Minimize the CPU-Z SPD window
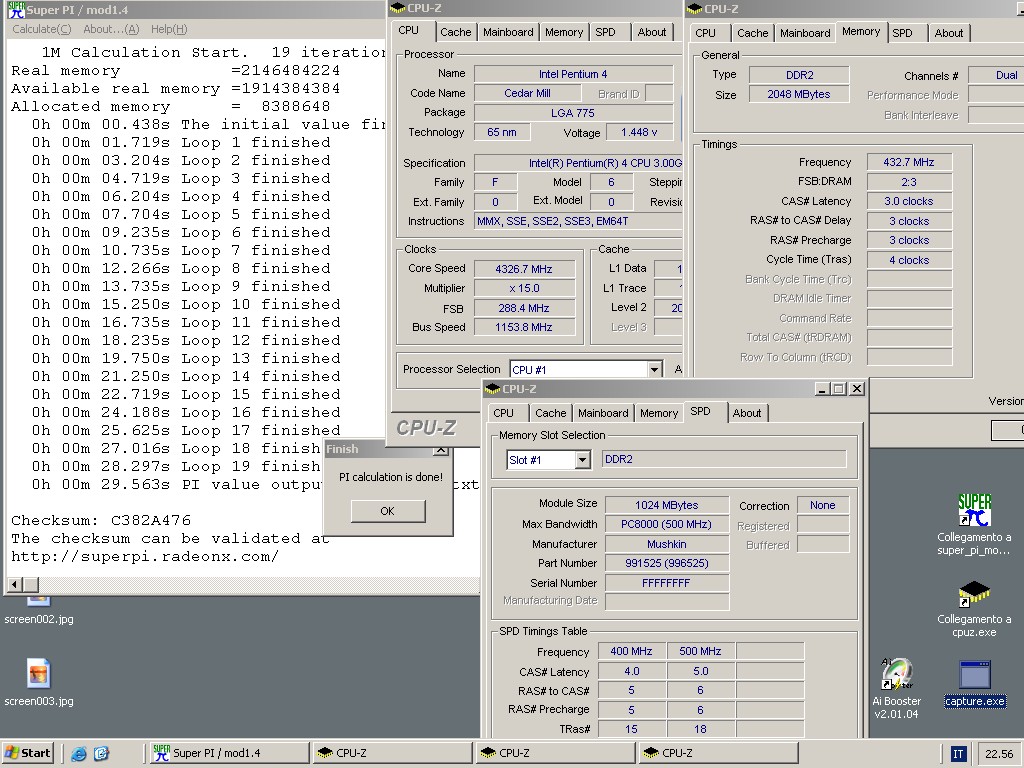This screenshot has width=1024, height=768. click(822, 389)
